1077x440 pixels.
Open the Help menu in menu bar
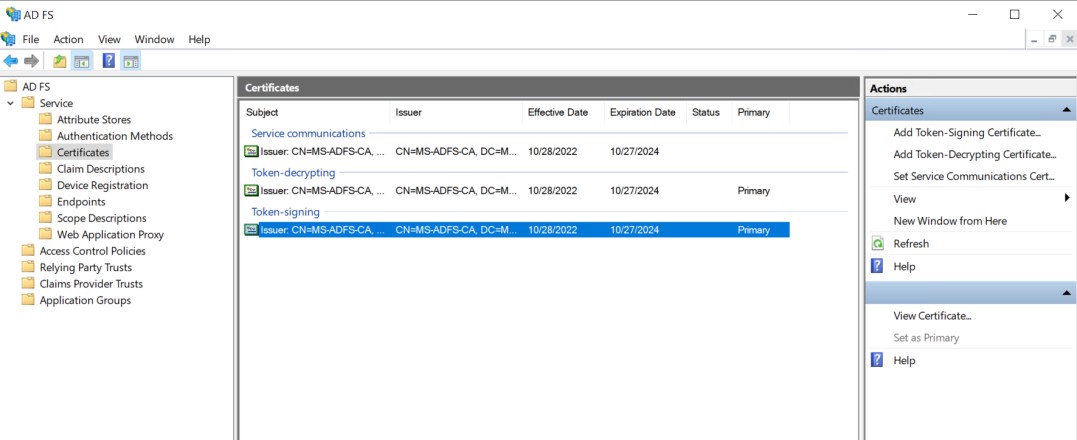tap(199, 39)
